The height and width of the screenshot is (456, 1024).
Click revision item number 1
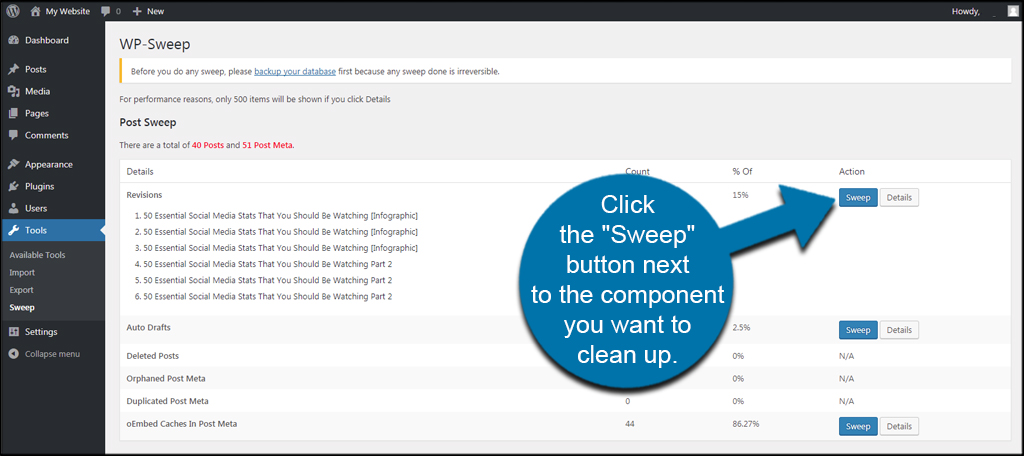pos(275,215)
